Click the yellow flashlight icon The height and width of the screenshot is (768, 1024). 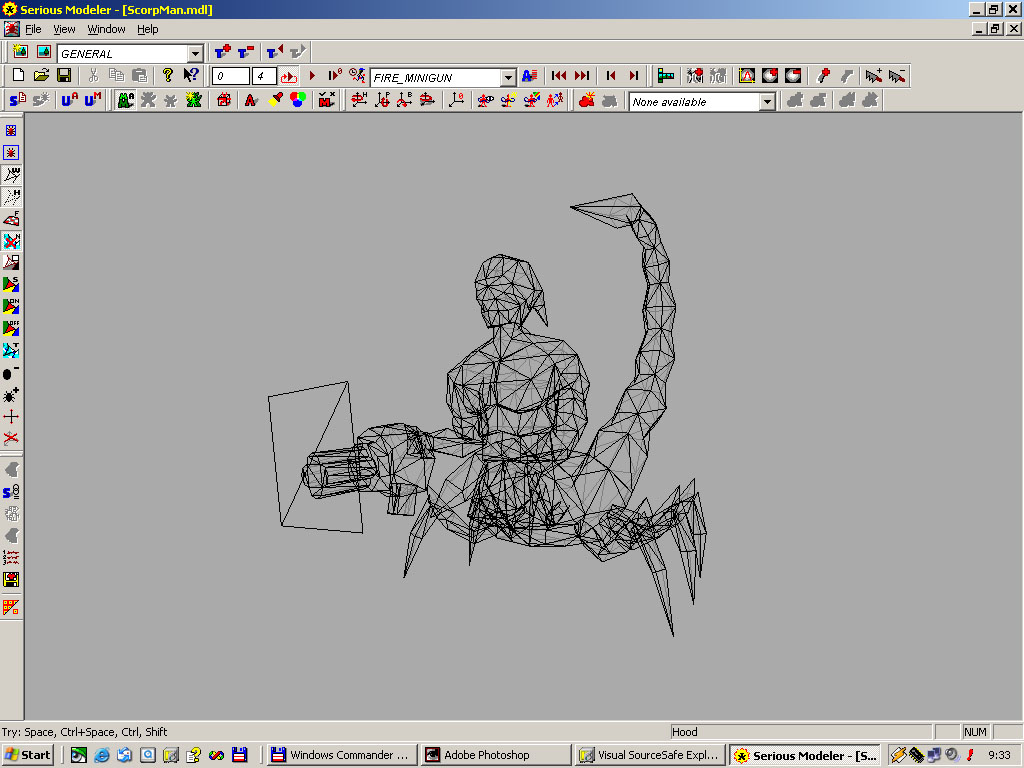pos(275,100)
